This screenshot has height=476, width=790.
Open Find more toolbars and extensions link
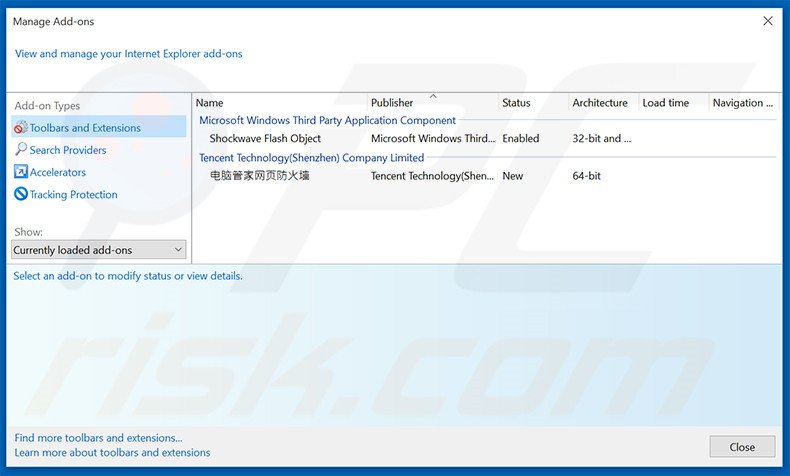[x=98, y=438]
